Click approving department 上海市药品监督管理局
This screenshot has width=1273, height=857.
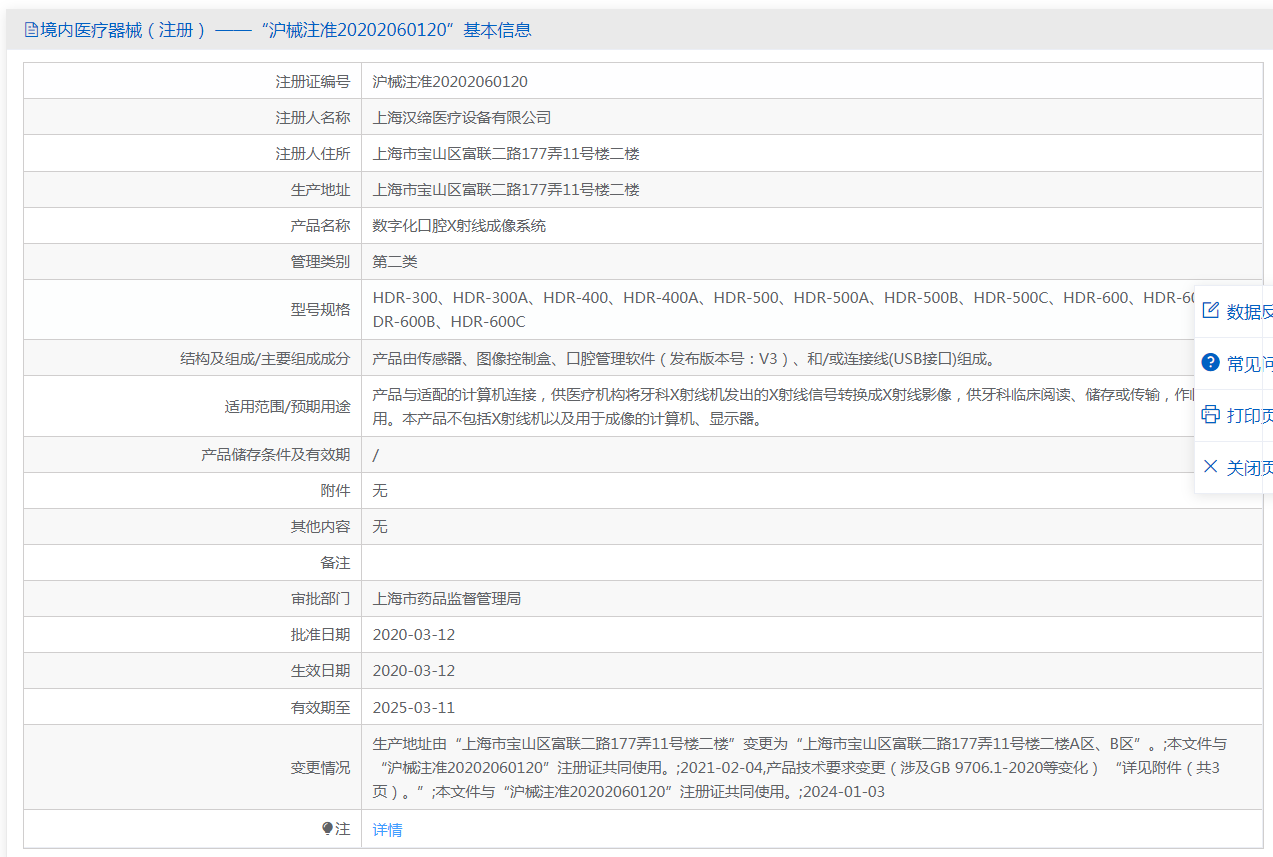(447, 599)
